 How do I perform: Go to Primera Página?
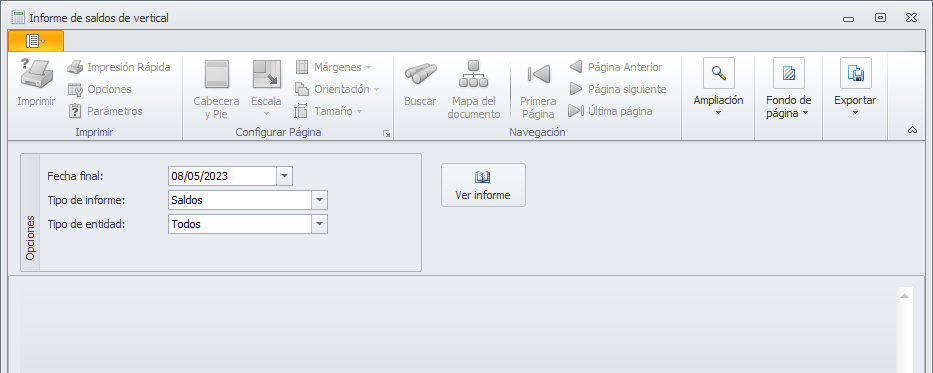pos(538,74)
